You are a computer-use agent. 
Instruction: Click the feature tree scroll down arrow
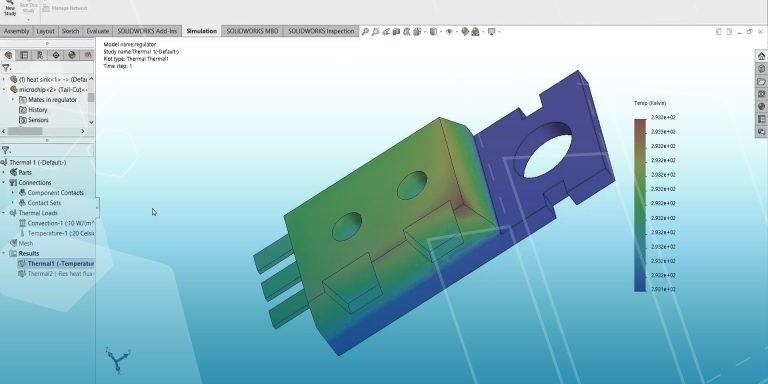coord(91,122)
